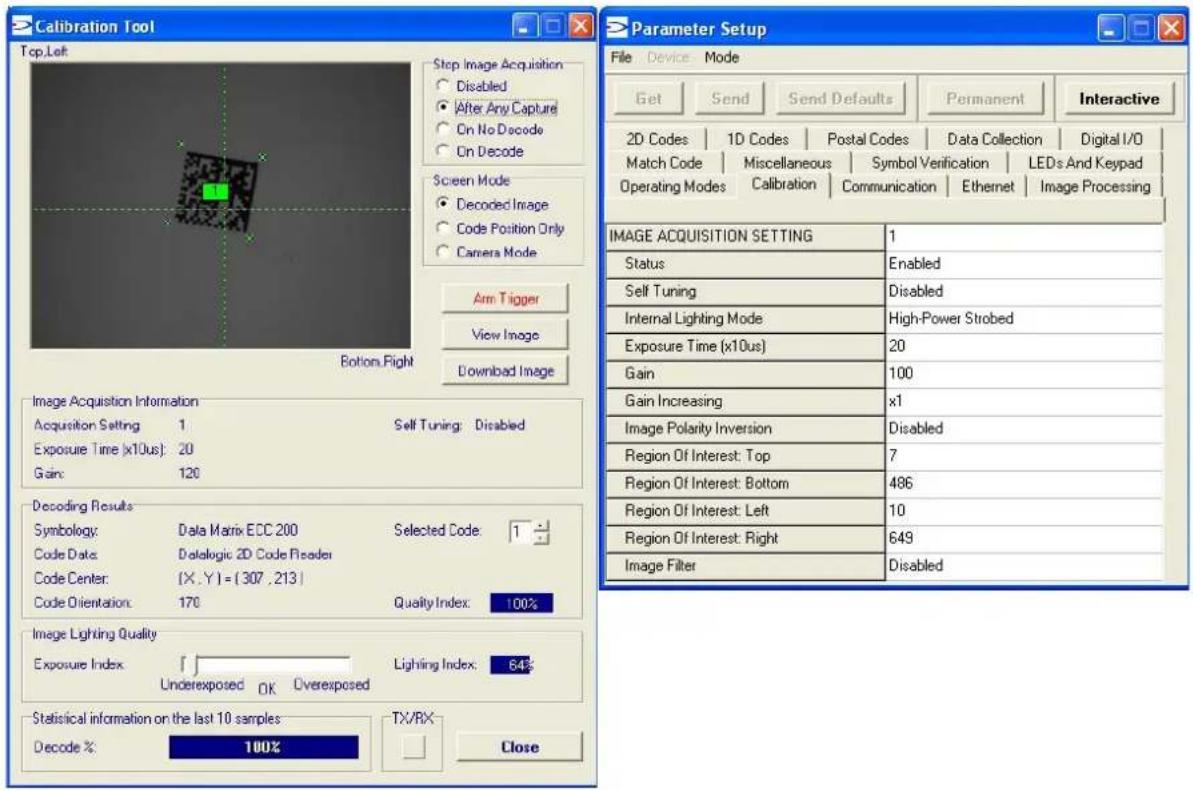1193x790 pixels.
Task: Close the Calibration Tool with Close button
Action: pos(520,747)
